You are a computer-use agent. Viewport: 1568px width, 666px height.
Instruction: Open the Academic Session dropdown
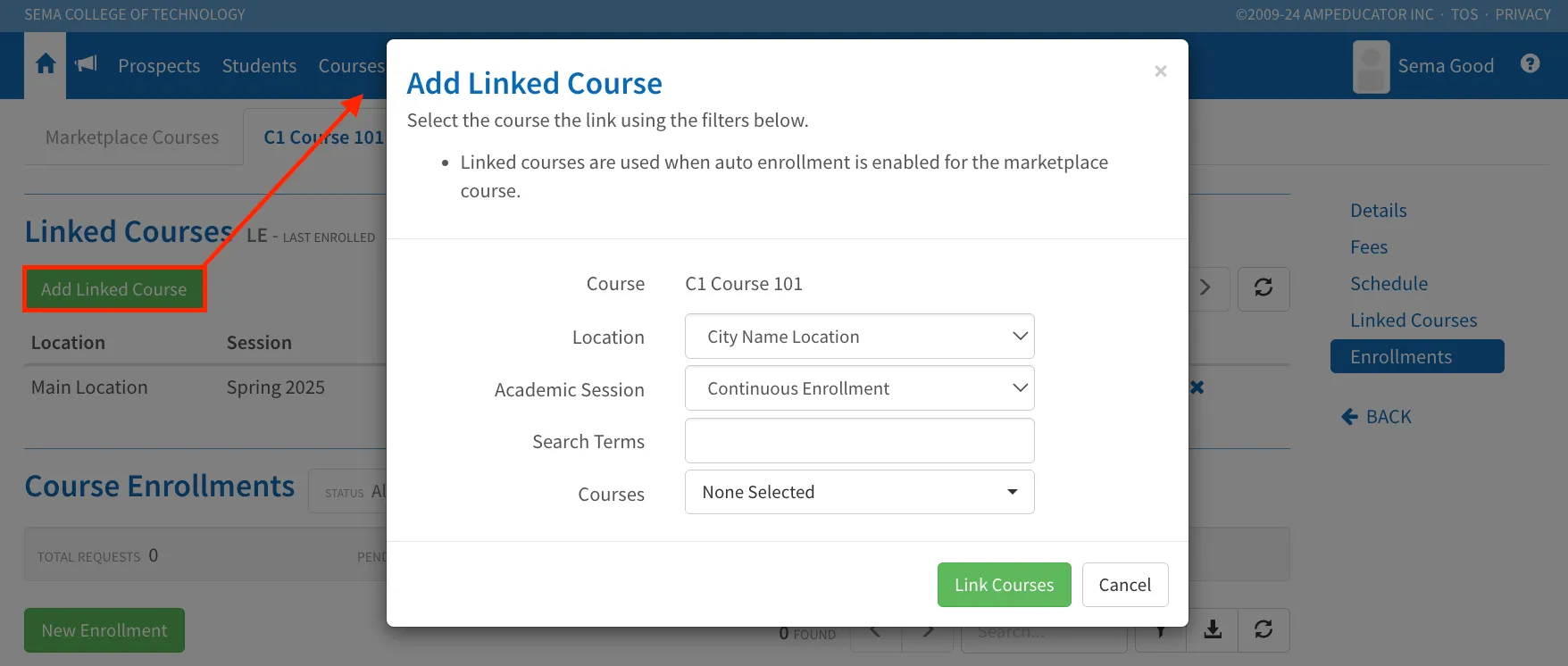pyautogui.click(x=859, y=388)
